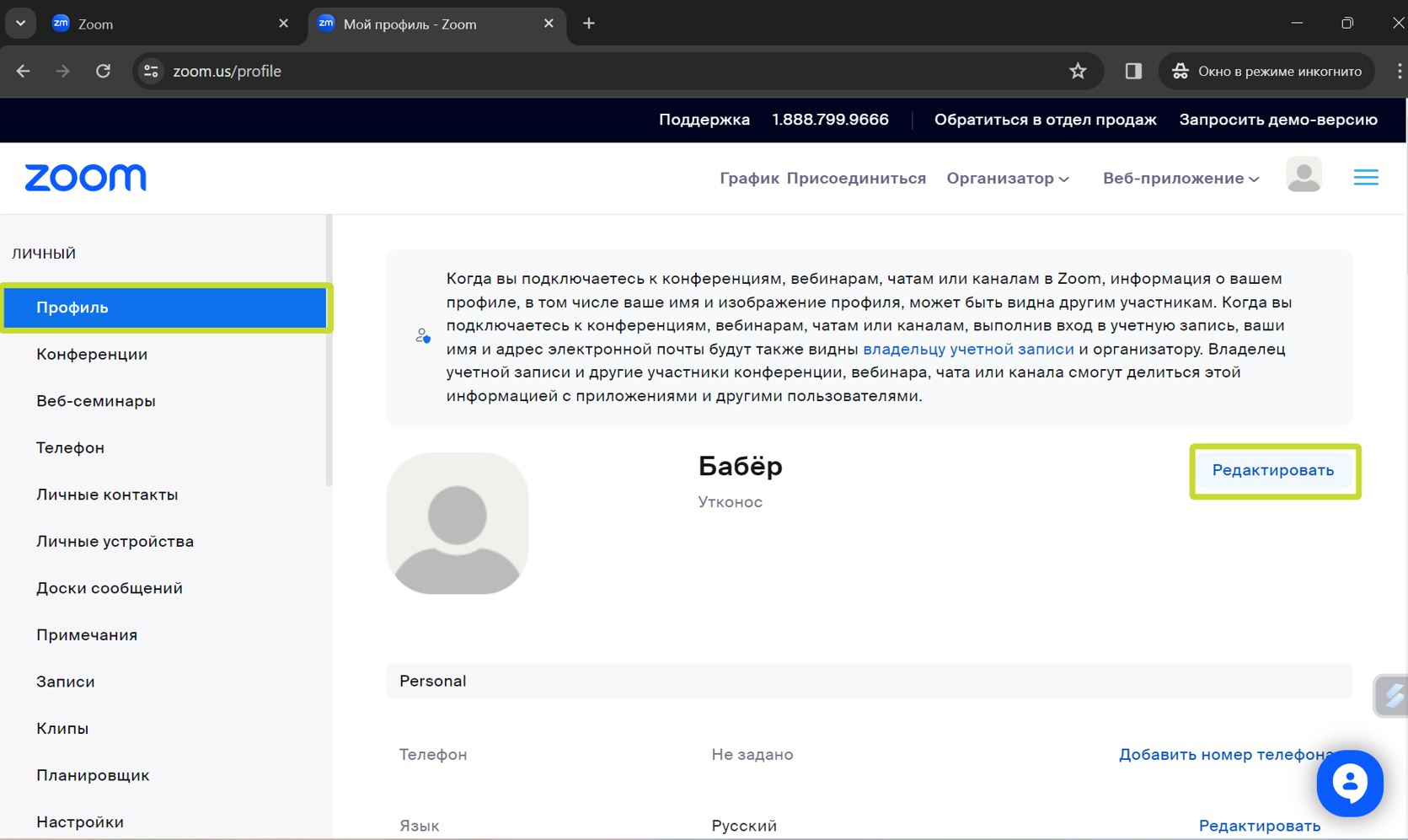The height and width of the screenshot is (840, 1408).
Task: Open the browser side panel icon
Action: click(x=1133, y=71)
